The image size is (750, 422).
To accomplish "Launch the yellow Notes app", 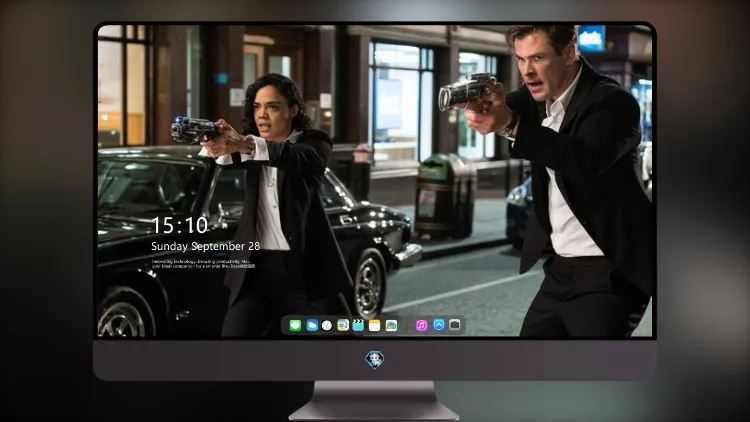I will click(x=375, y=326).
